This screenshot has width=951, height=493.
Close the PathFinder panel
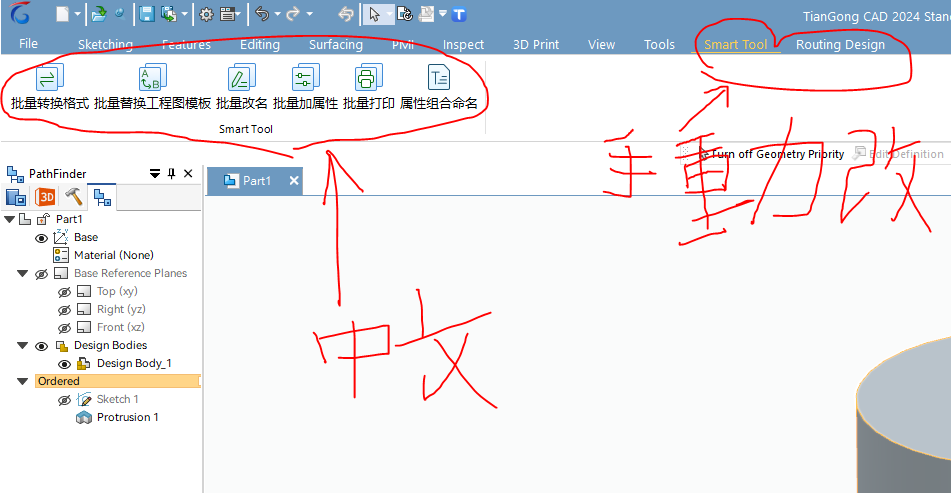click(x=188, y=174)
